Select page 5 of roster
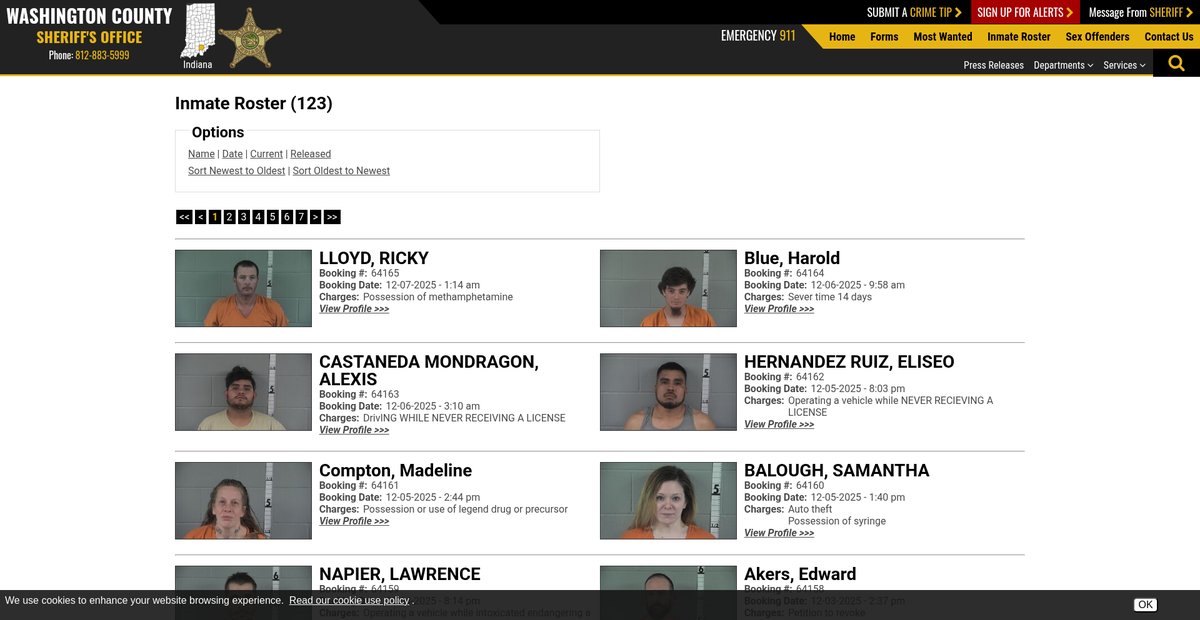Viewport: 1200px width, 620px height. point(272,217)
